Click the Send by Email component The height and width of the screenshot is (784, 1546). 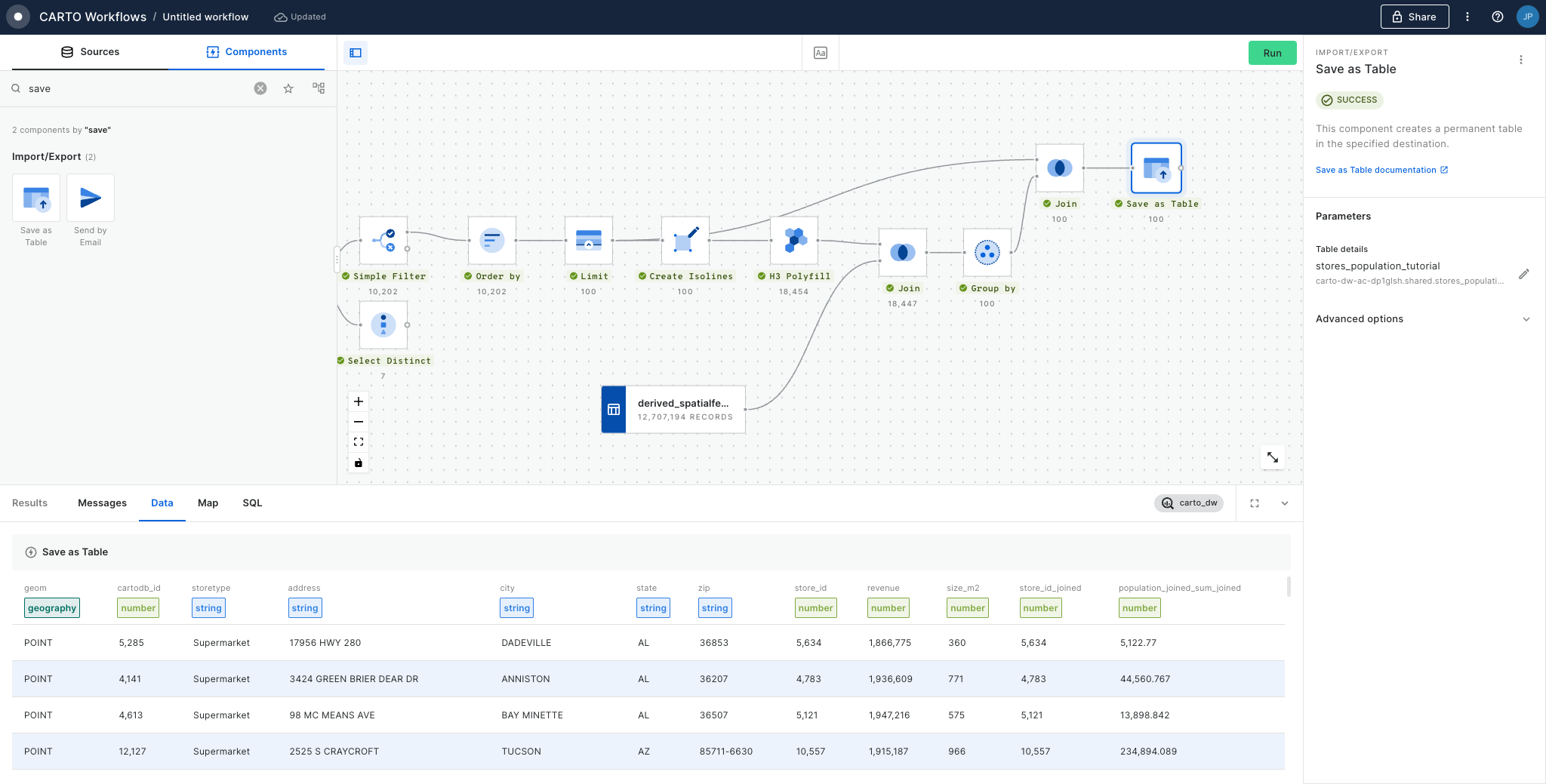pos(91,198)
